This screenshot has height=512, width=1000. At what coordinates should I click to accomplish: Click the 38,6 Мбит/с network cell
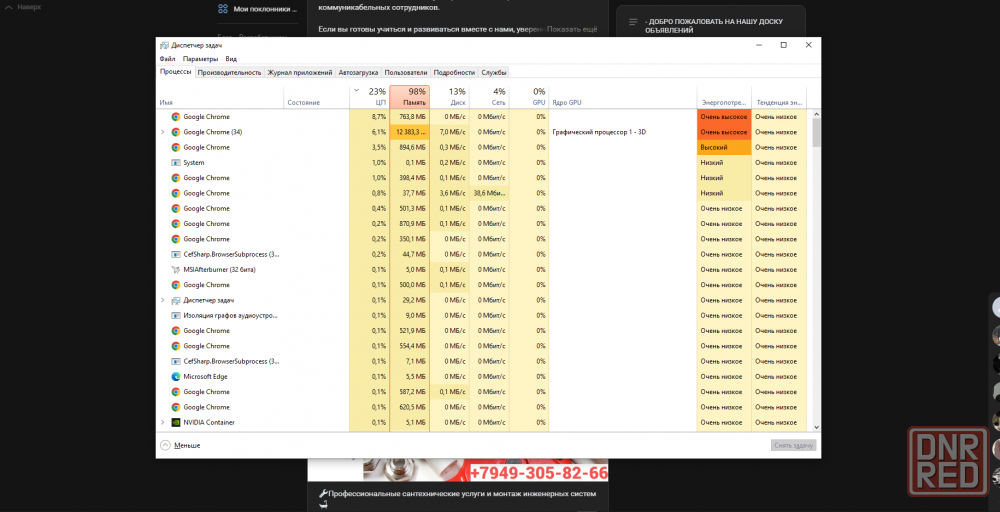pyautogui.click(x=489, y=193)
